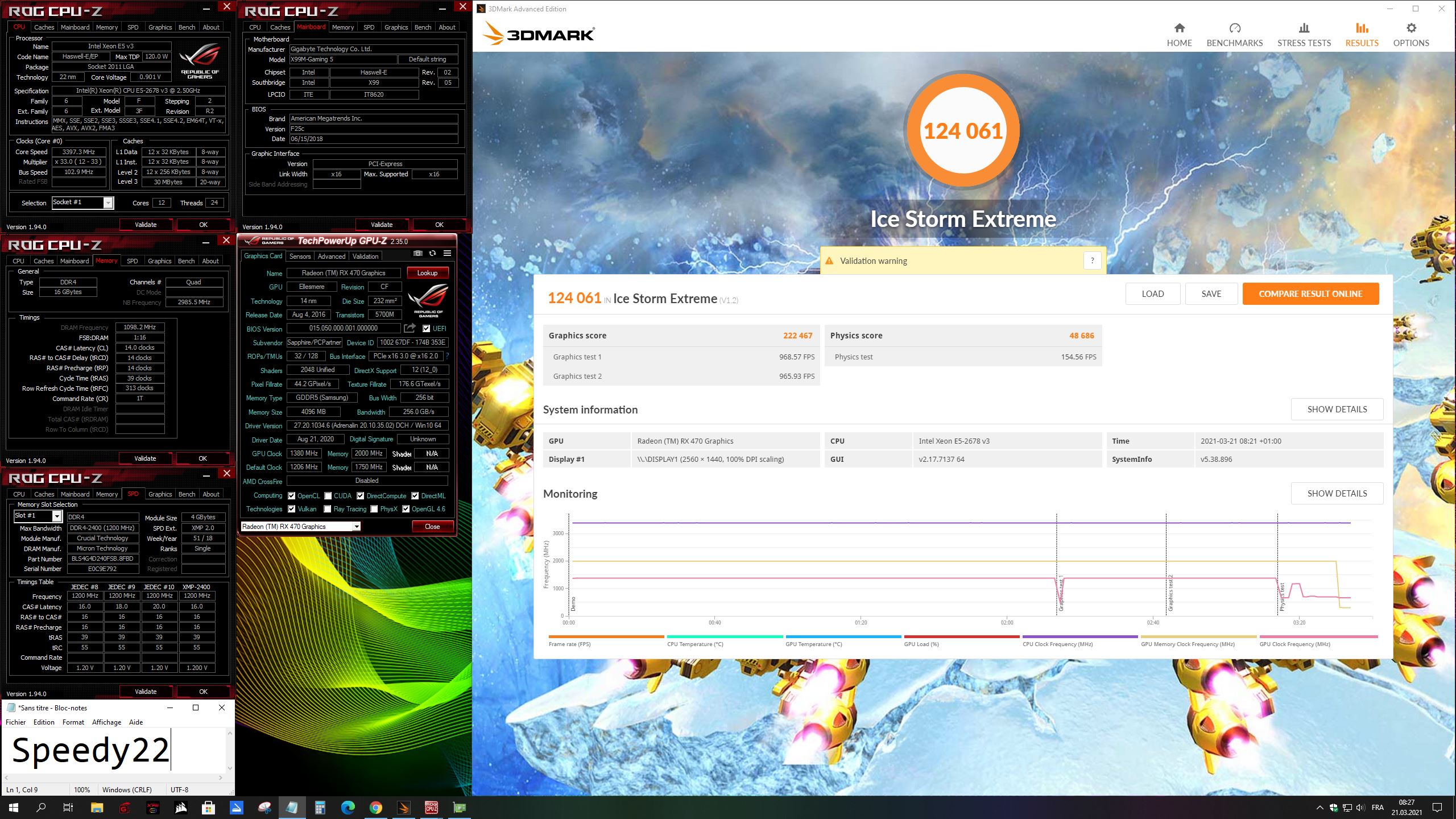The image size is (1456, 819).
Task: Open Affichage menu in Bloc-notes
Action: coord(106,722)
